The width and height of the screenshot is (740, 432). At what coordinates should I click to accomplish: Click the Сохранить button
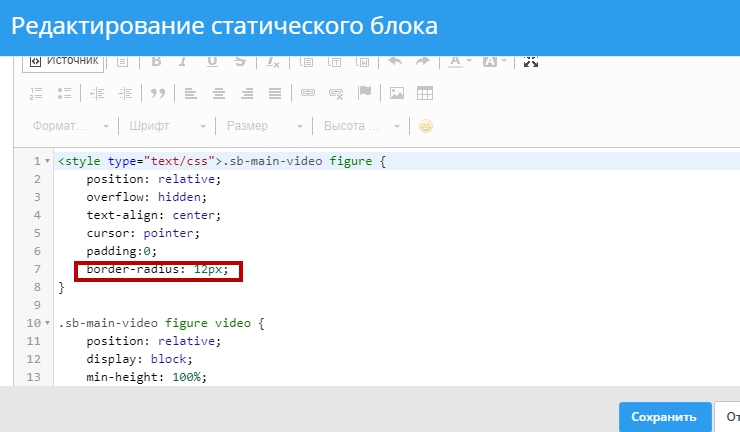[x=663, y=417]
